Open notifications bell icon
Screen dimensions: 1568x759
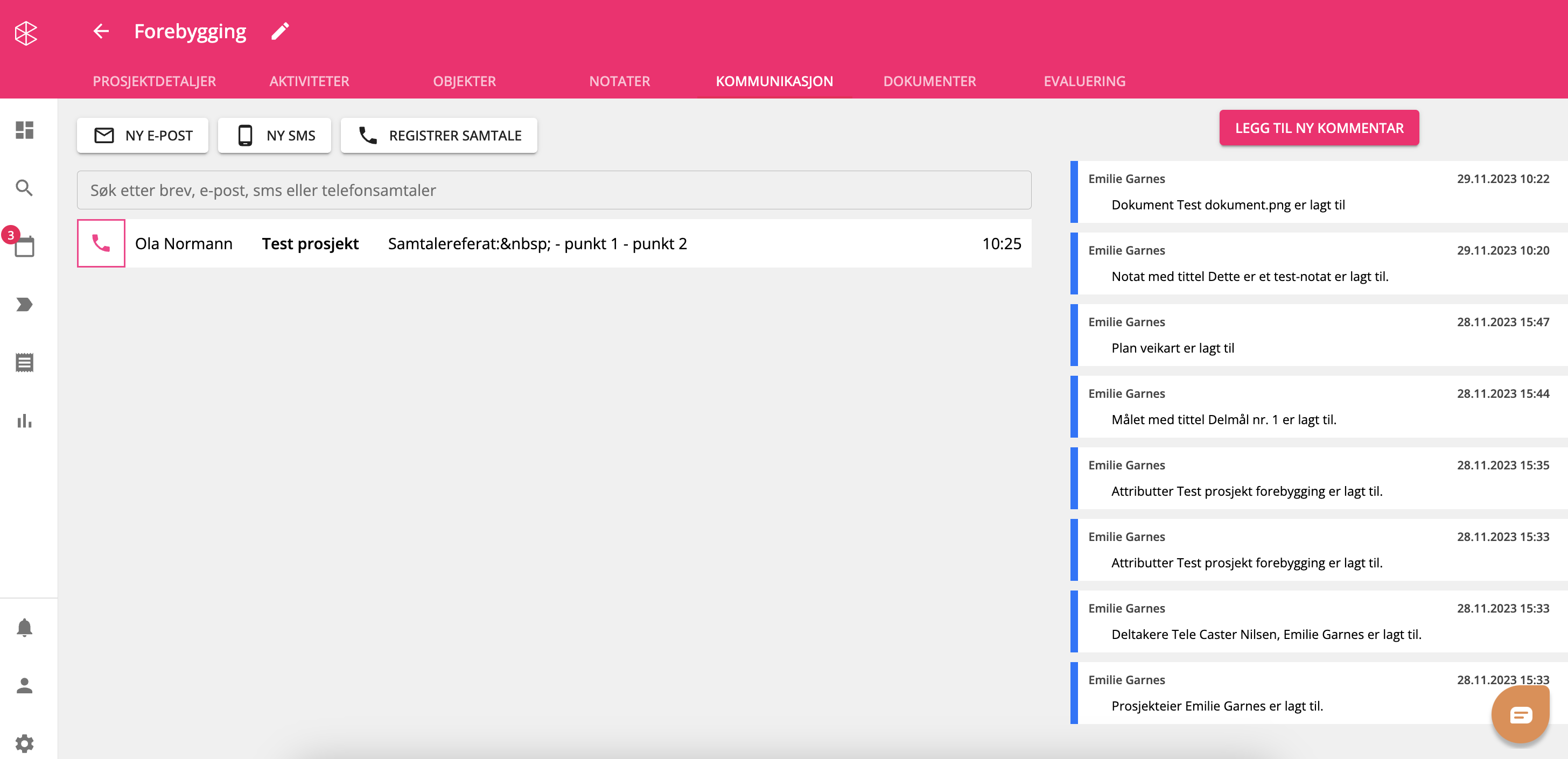pyautogui.click(x=24, y=628)
